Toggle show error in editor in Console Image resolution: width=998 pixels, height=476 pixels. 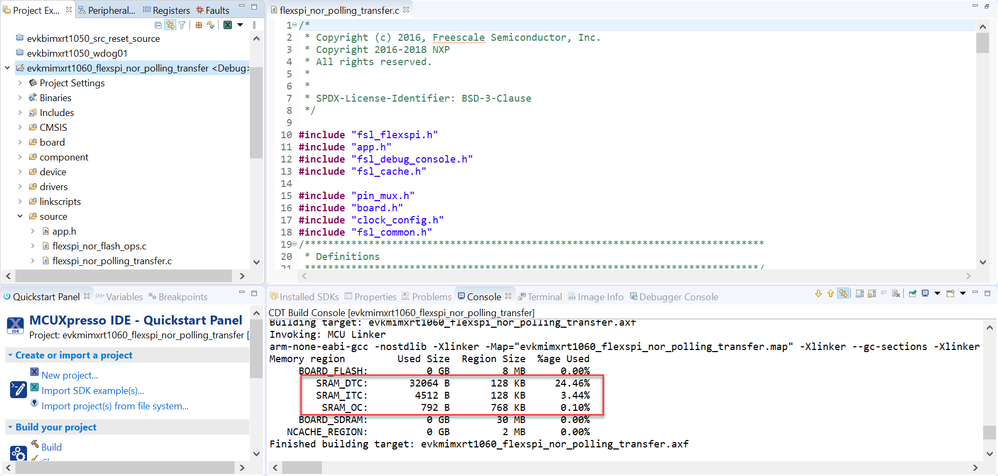(844, 293)
